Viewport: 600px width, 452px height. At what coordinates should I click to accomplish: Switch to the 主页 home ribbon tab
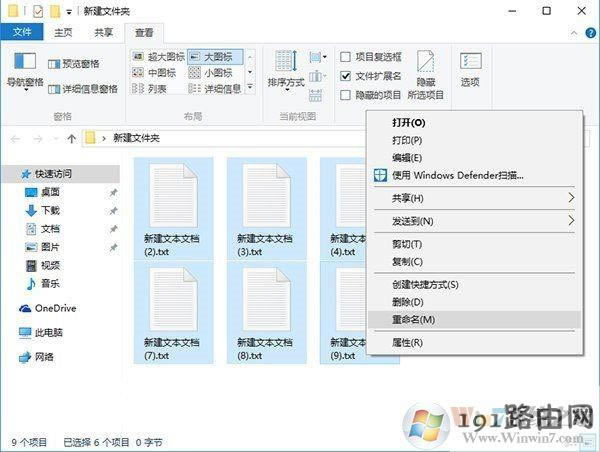(62, 32)
